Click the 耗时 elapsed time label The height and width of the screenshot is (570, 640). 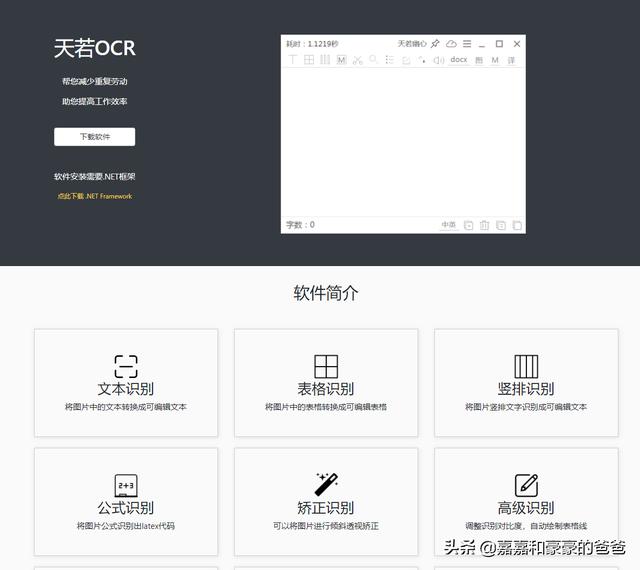[312, 44]
